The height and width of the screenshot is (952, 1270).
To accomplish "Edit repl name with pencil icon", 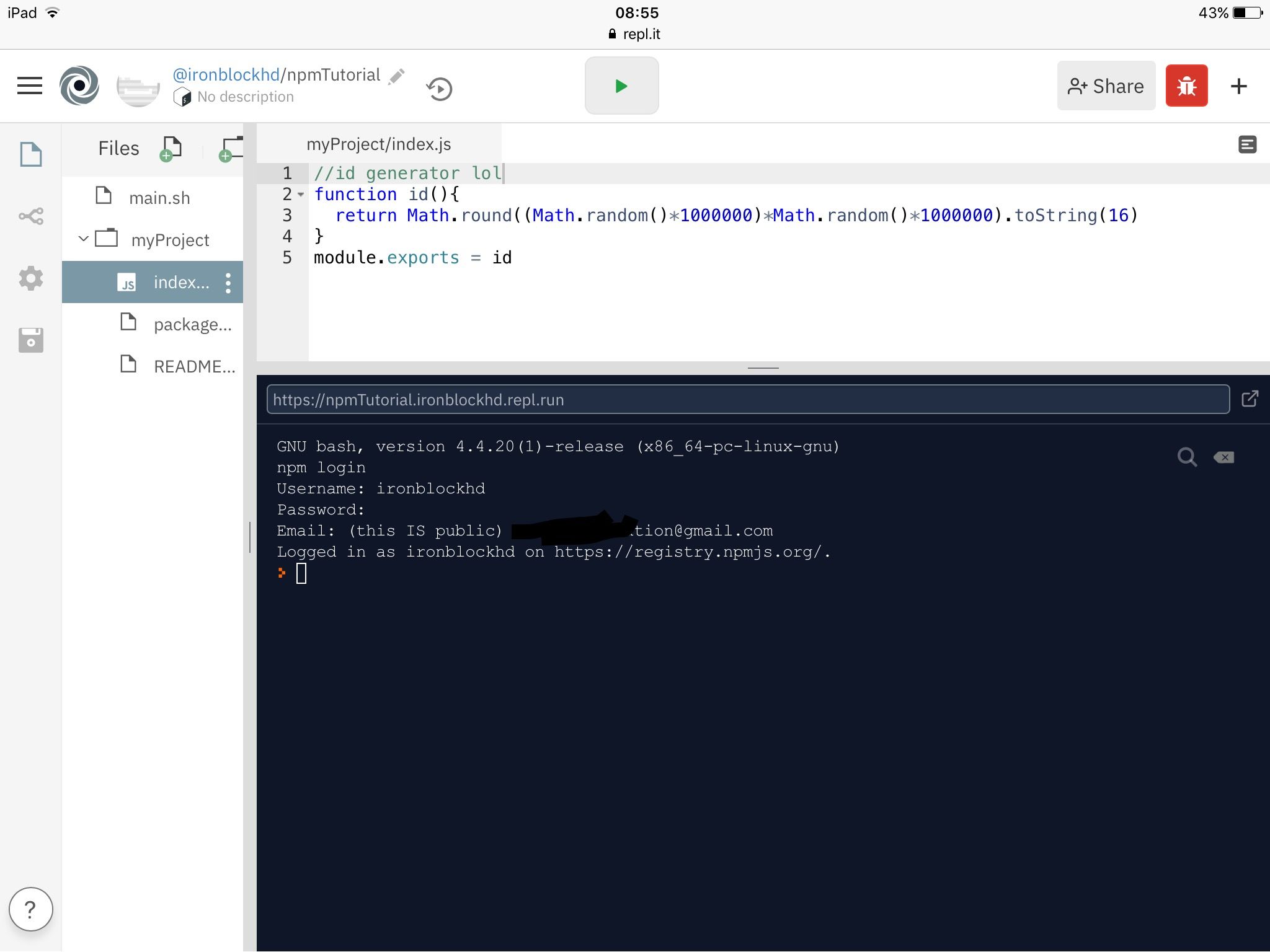I will tap(396, 76).
